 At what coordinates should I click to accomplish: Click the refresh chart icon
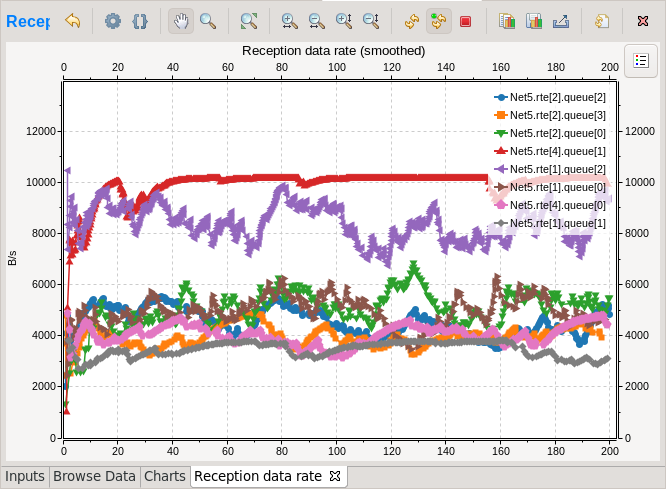tap(412, 21)
